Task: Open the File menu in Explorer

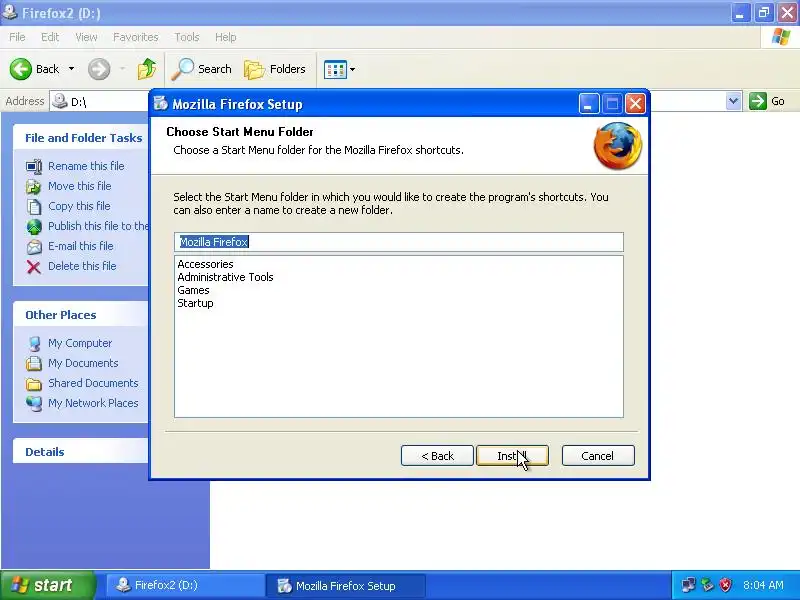Action: [x=17, y=37]
